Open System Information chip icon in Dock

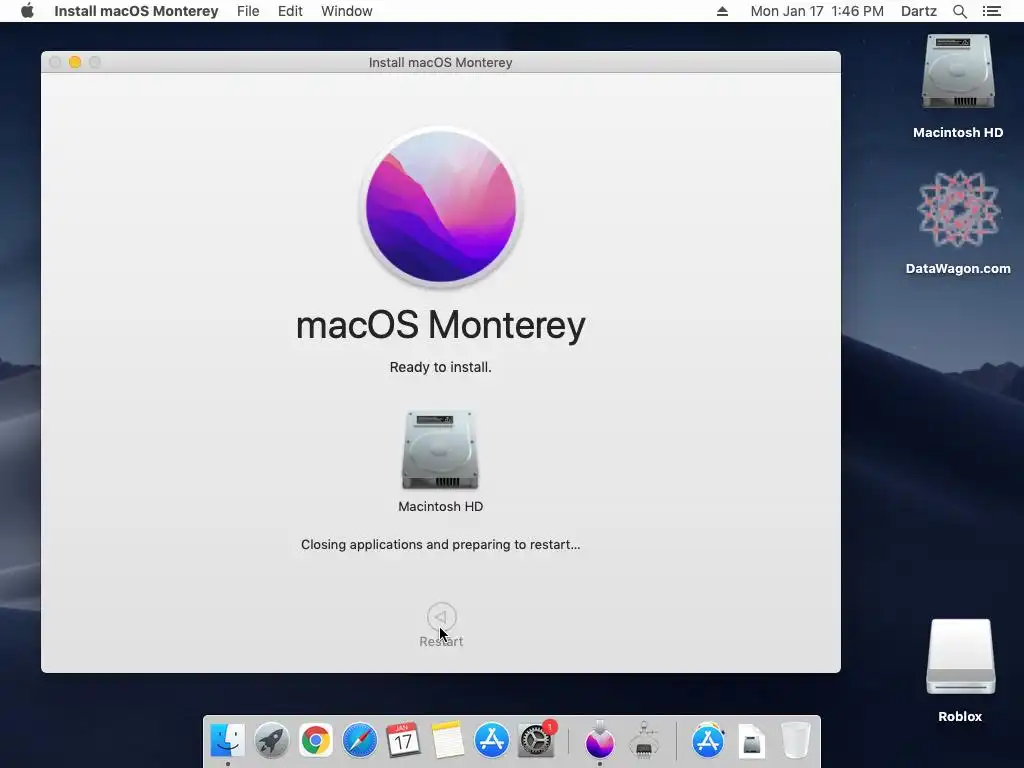coord(644,740)
